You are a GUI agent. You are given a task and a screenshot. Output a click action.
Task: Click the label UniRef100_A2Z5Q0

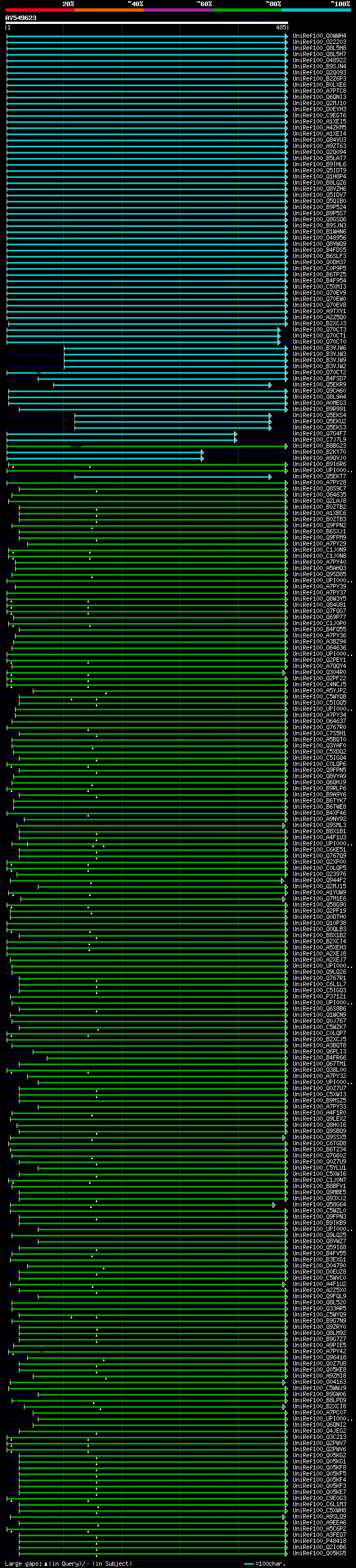tap(319, 317)
